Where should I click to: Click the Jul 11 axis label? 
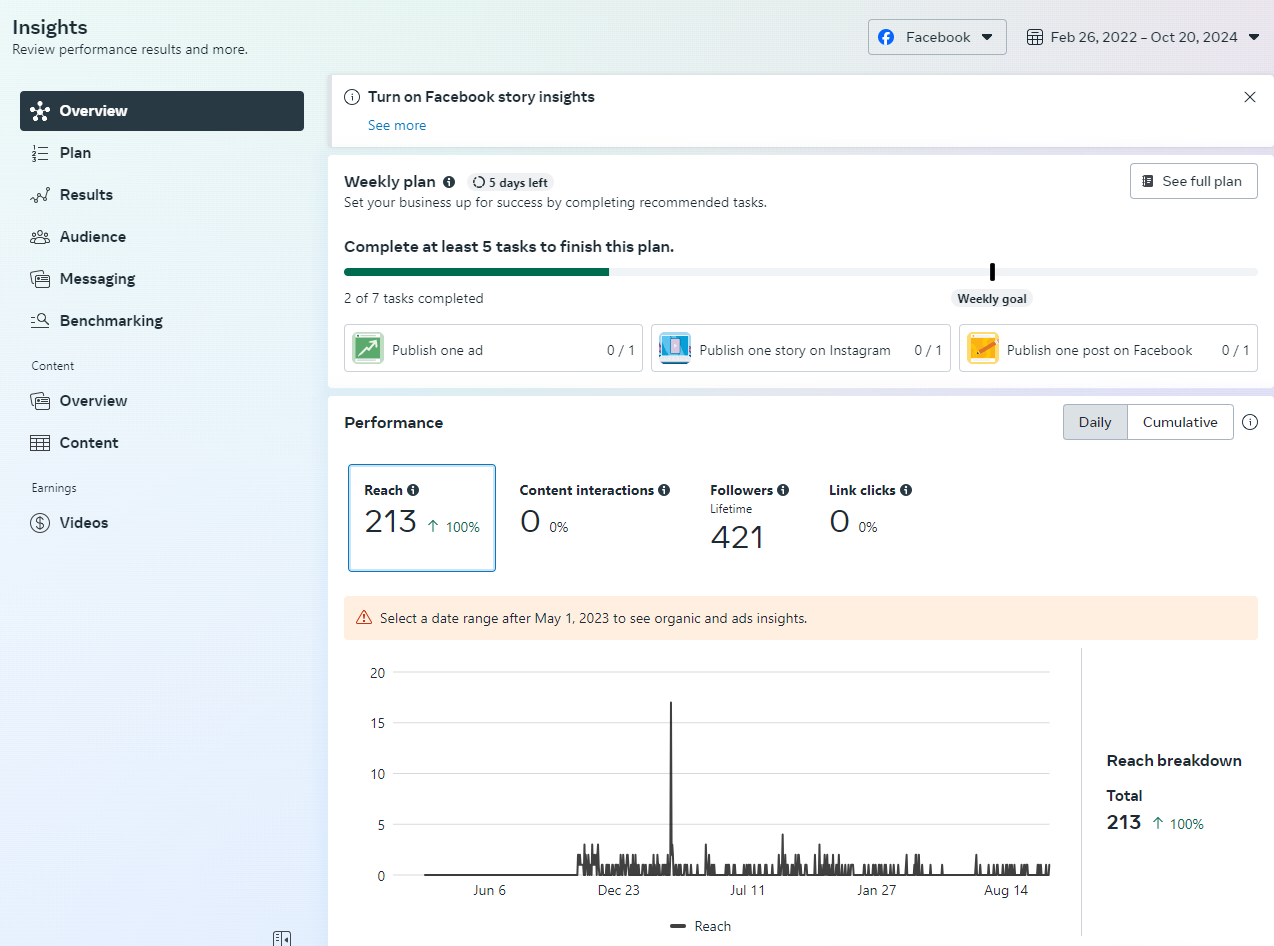pos(747,890)
